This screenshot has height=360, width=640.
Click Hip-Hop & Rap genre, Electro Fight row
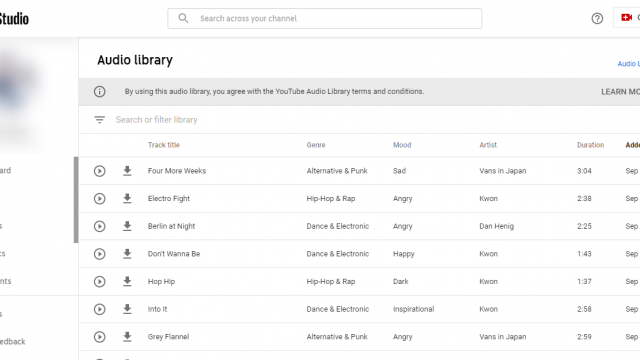pos(331,199)
